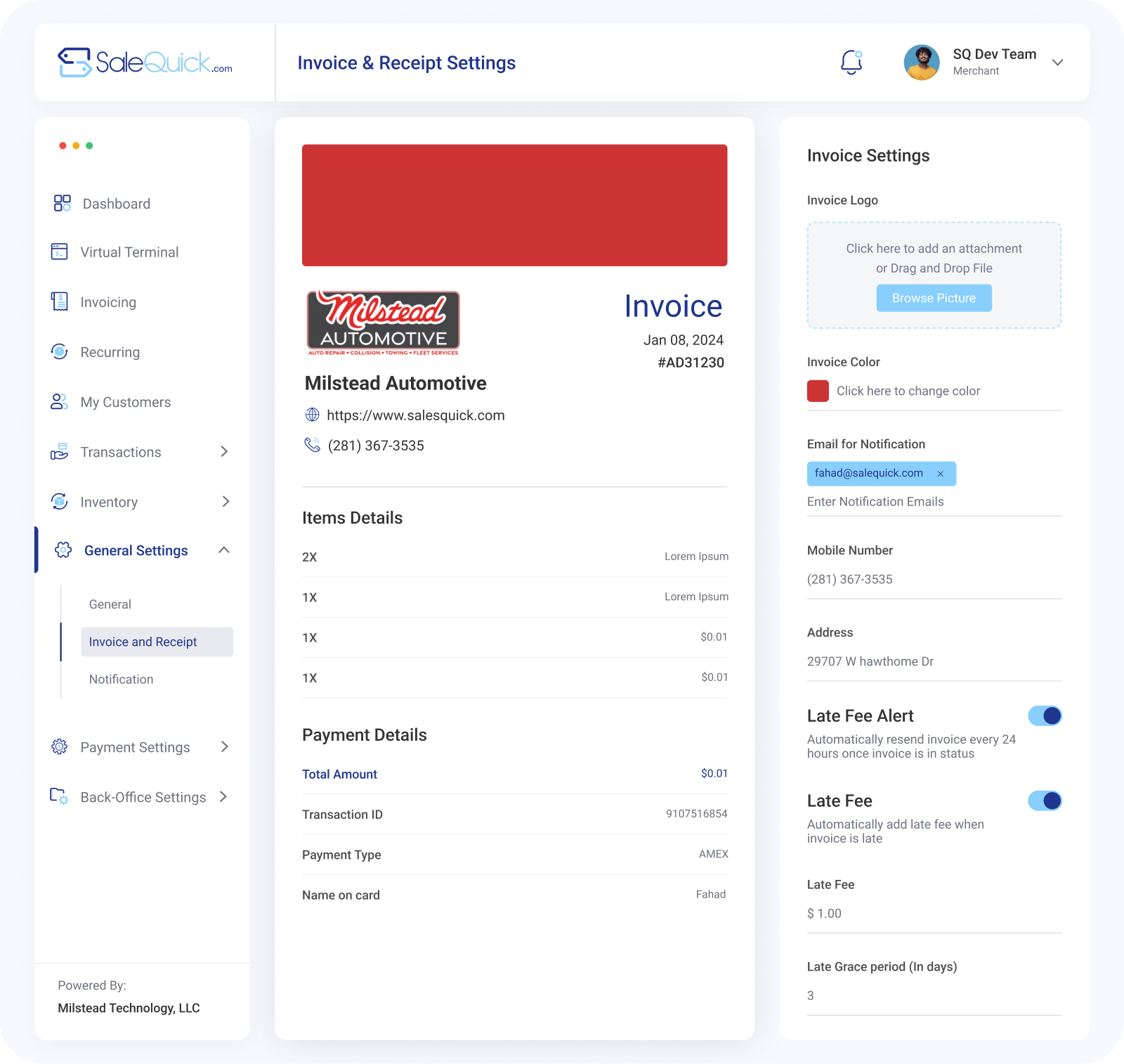This screenshot has height=1064, width=1124.
Task: Click the General Settings gear icon
Action: [x=63, y=550]
